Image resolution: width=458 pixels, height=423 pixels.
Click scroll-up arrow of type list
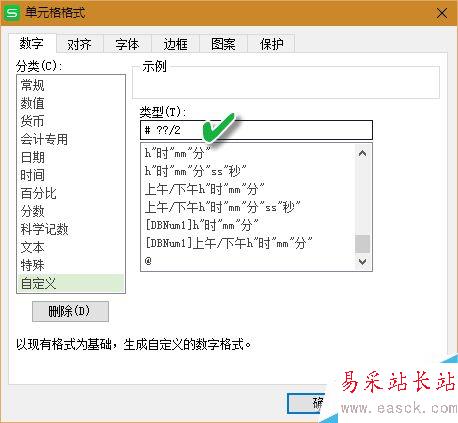[362, 153]
